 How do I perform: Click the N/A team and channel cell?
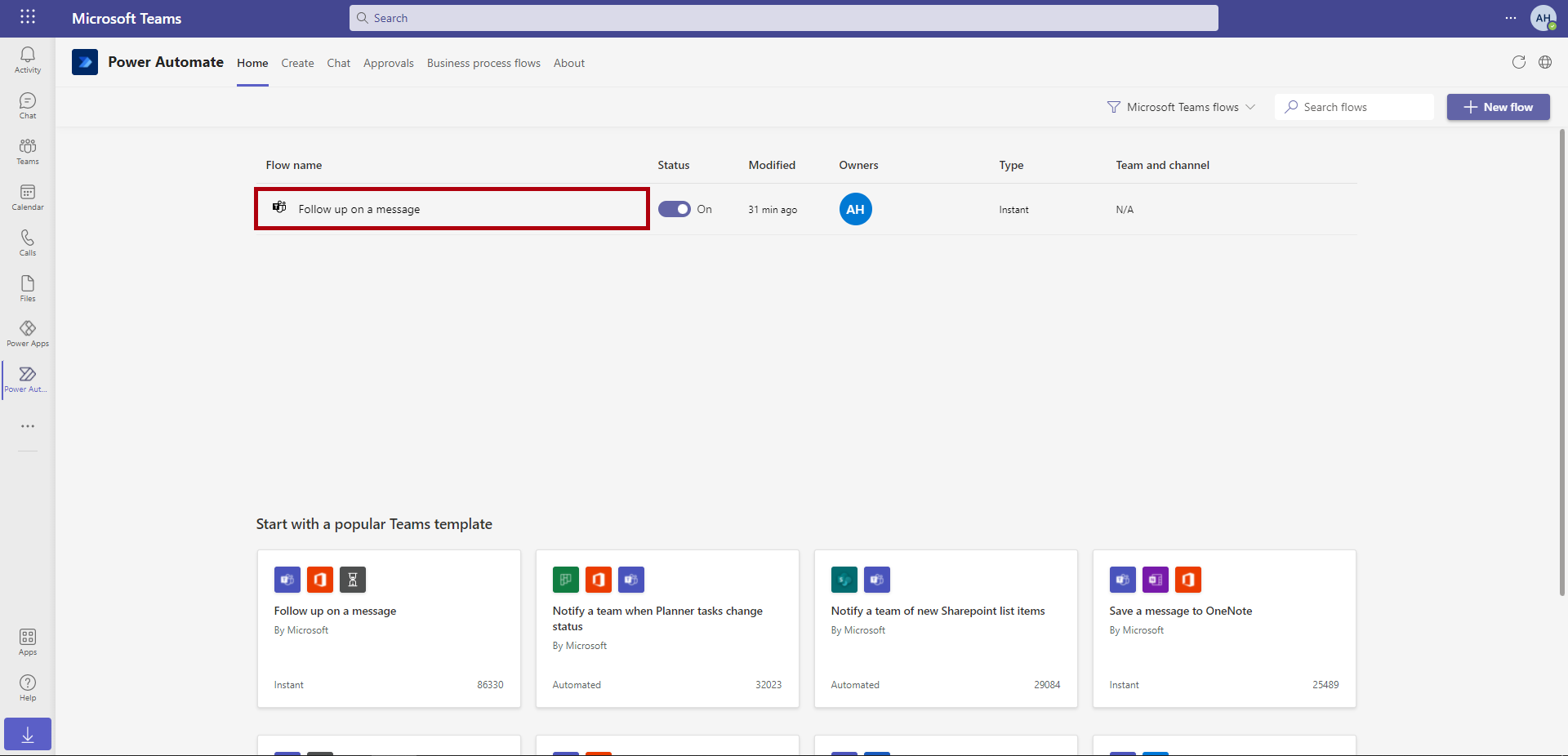click(x=1125, y=210)
